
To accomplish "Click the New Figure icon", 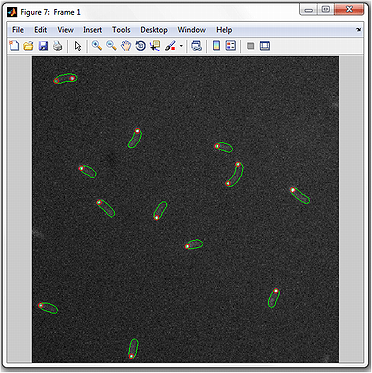I will click(14, 46).
